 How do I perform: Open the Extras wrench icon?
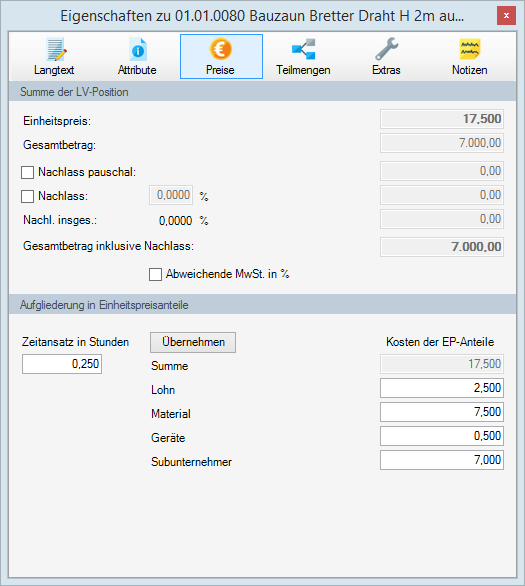[387, 49]
